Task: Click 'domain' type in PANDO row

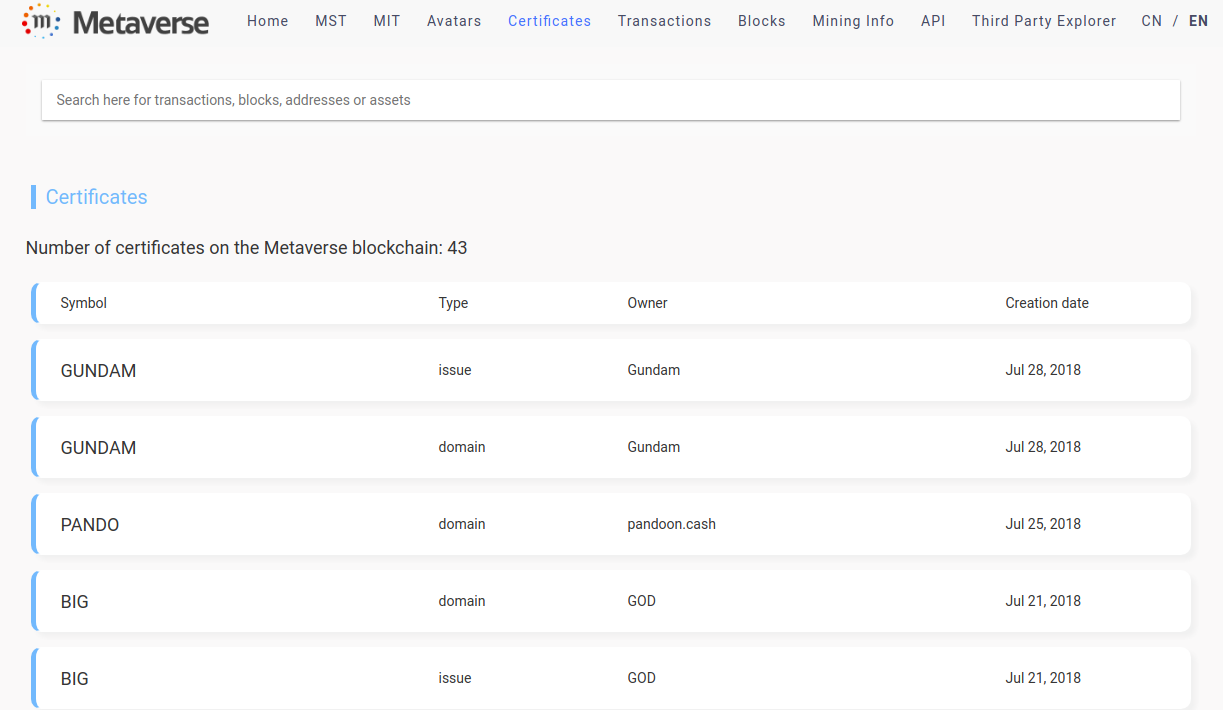Action: pos(462,524)
